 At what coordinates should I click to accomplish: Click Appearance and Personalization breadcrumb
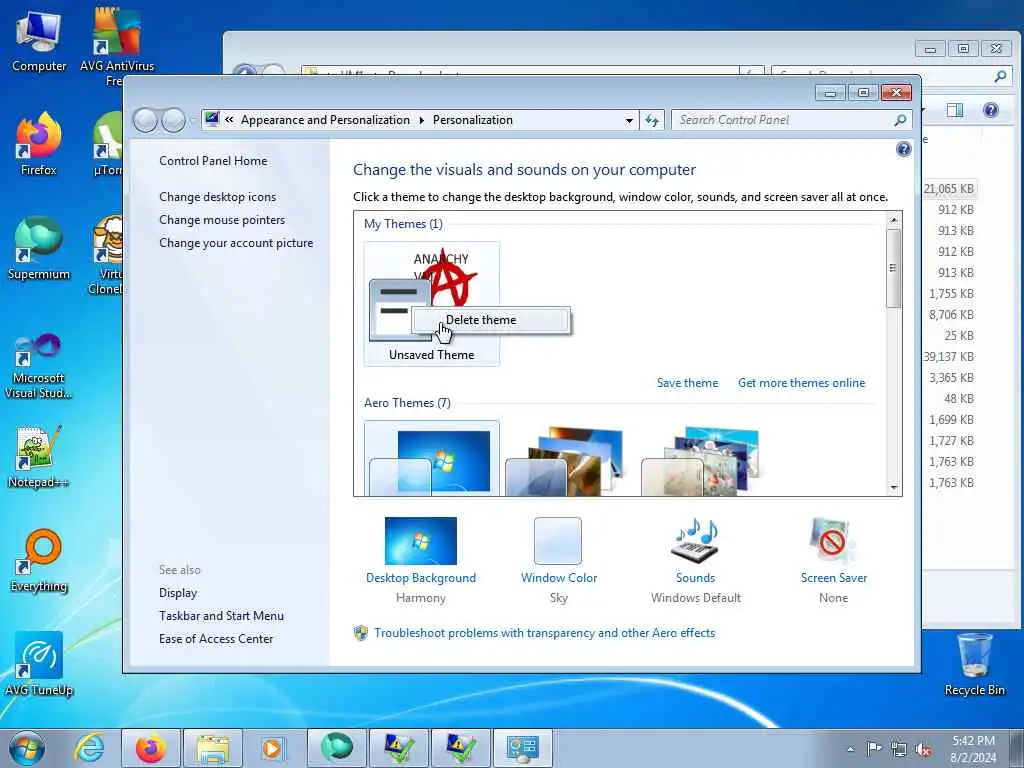pyautogui.click(x=325, y=120)
